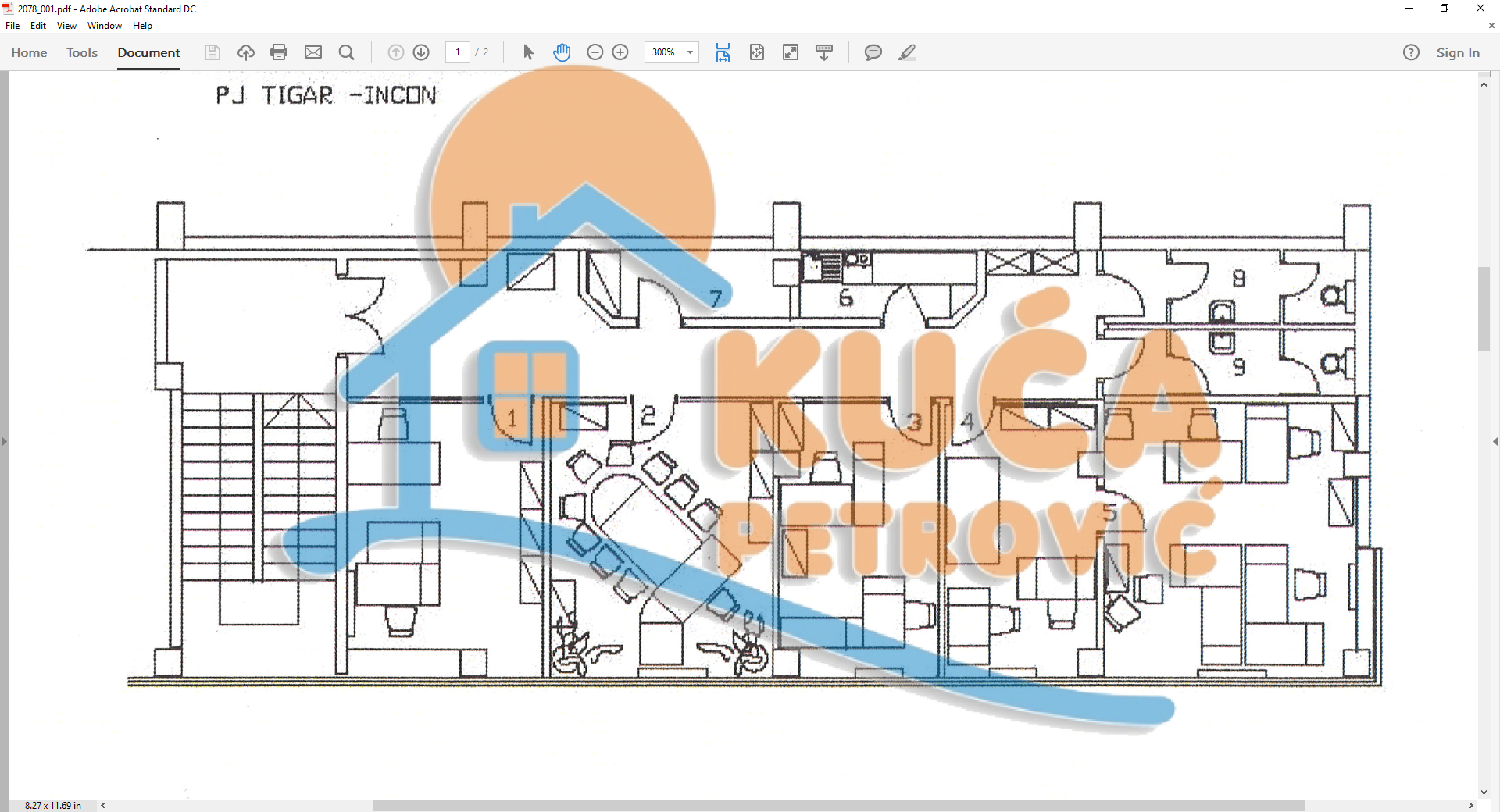Choose the Selection arrow tool
1500x812 pixels.
click(528, 52)
